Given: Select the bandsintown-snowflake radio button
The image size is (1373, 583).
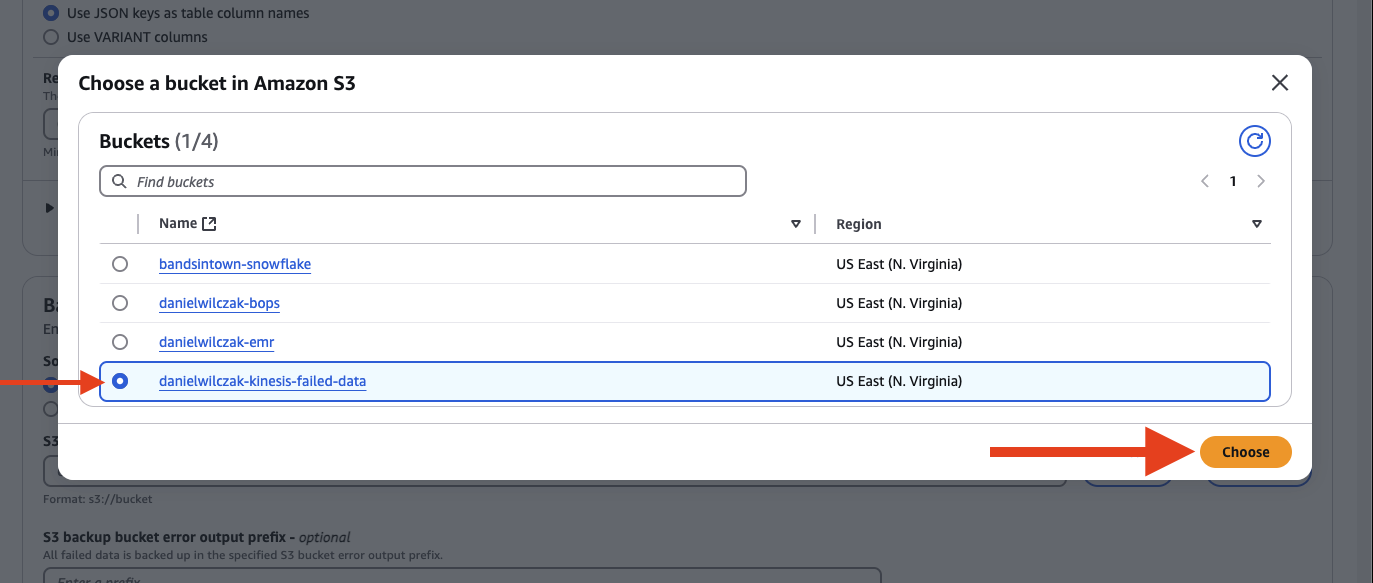Looking at the screenshot, I should pyautogui.click(x=120, y=264).
